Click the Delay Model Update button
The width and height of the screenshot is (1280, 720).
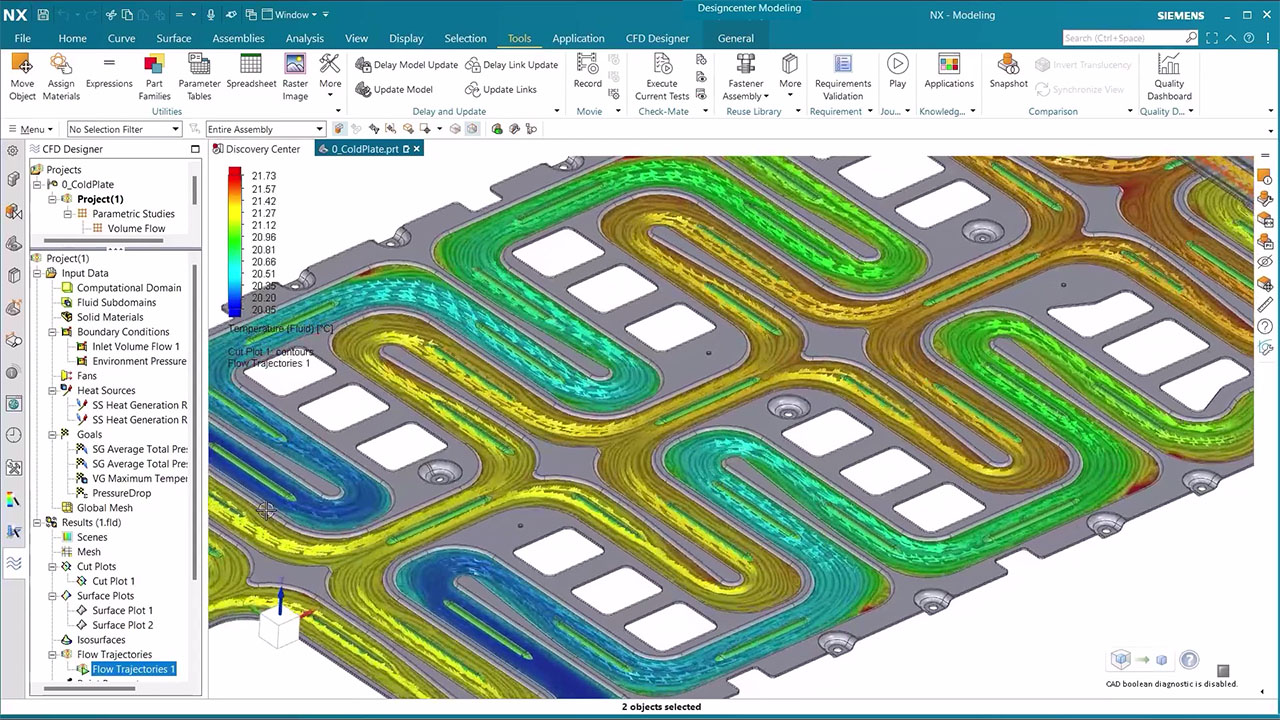point(406,65)
